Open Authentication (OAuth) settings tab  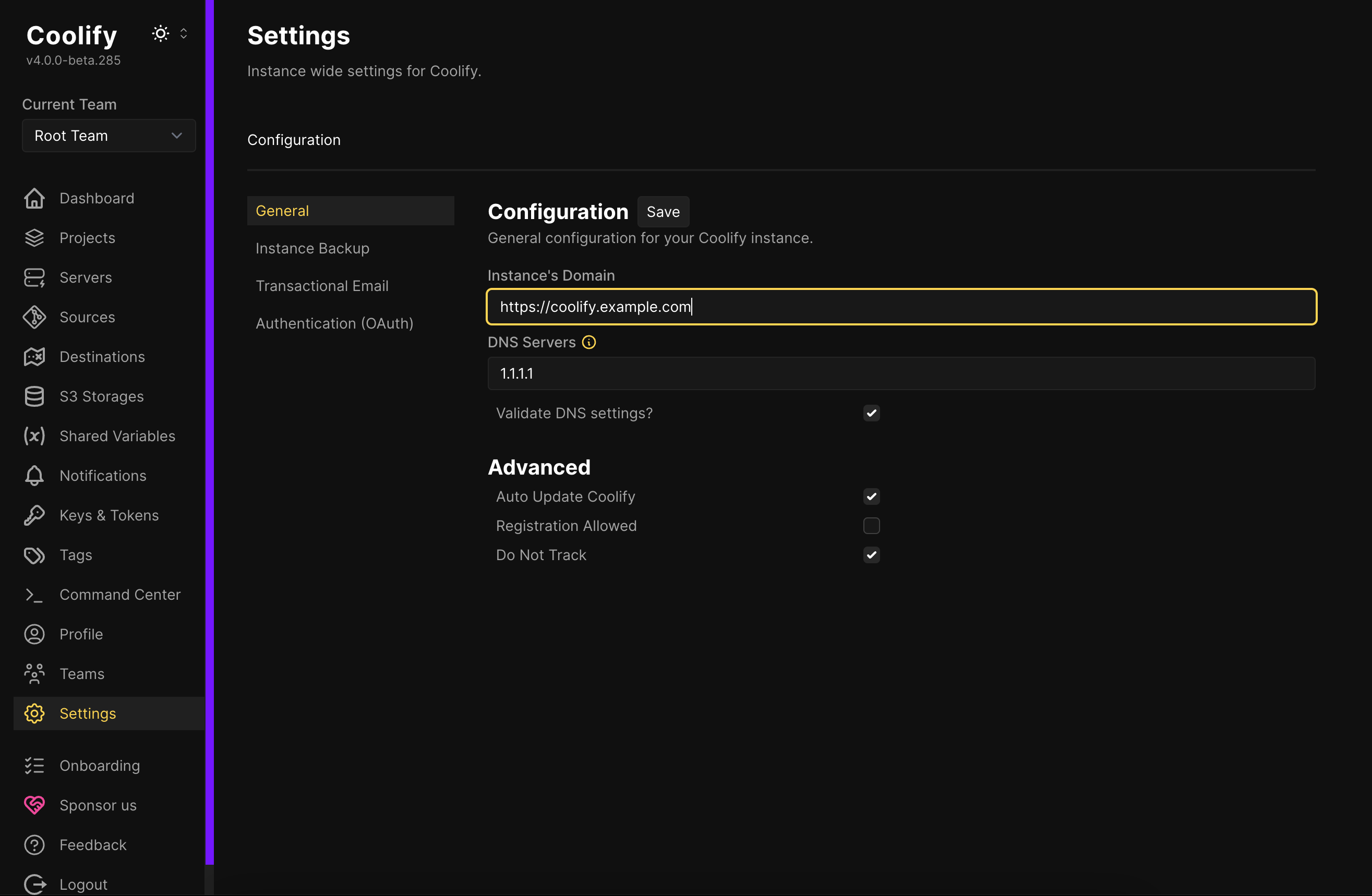click(x=334, y=323)
